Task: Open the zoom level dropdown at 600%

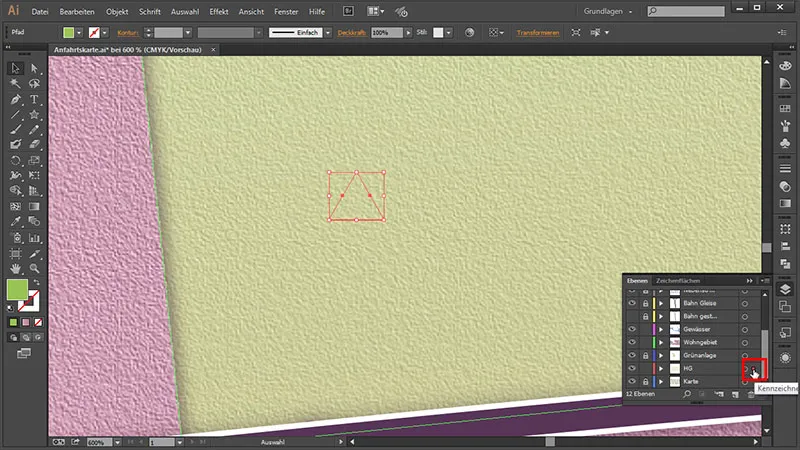Action: click(x=117, y=442)
